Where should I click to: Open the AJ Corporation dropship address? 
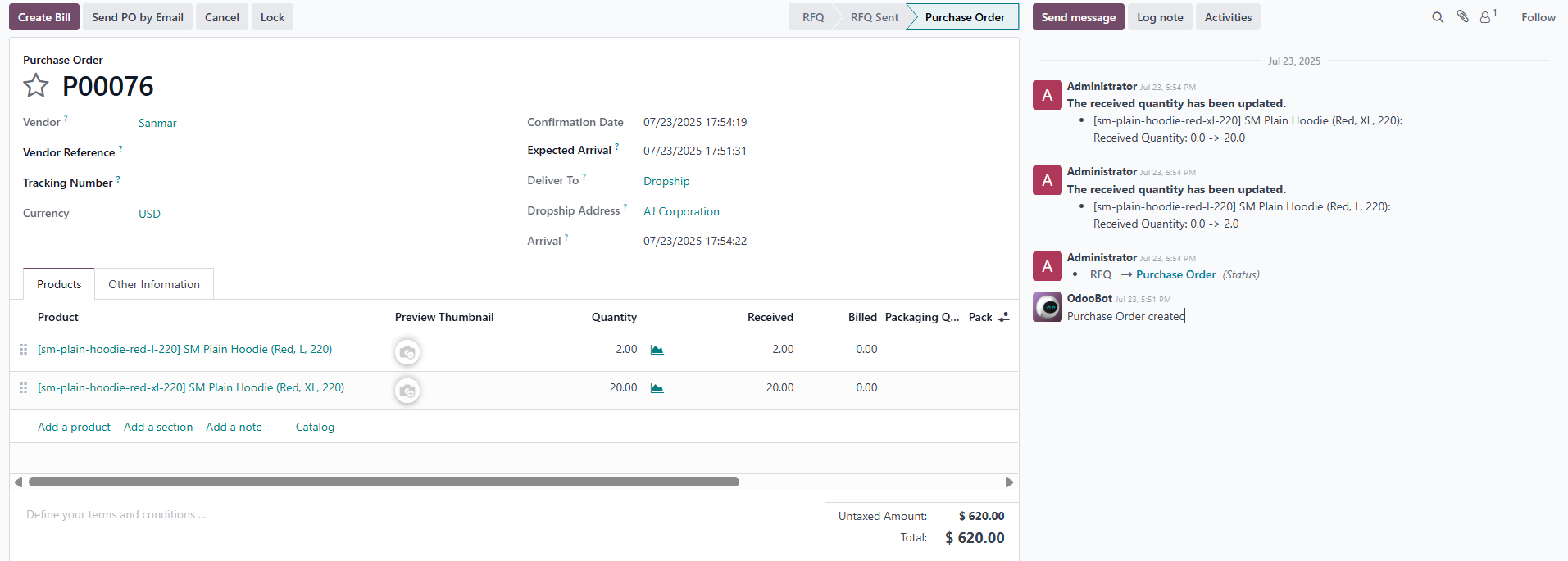coord(681,211)
